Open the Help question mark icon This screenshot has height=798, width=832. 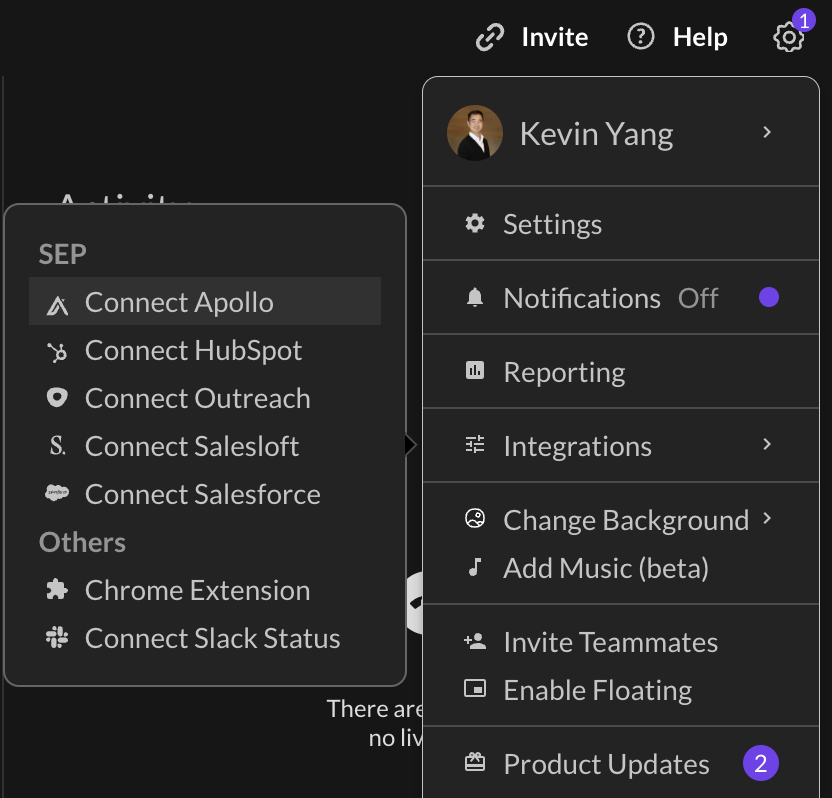(640, 37)
